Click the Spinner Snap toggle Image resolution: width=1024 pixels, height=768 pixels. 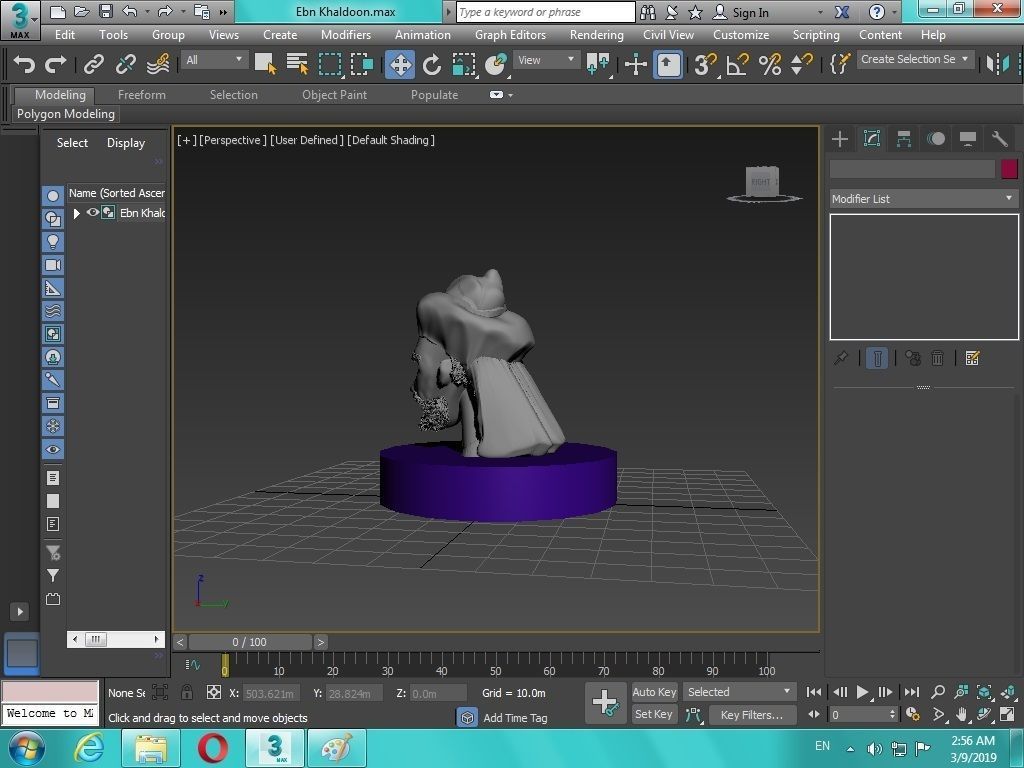pyautogui.click(x=801, y=64)
